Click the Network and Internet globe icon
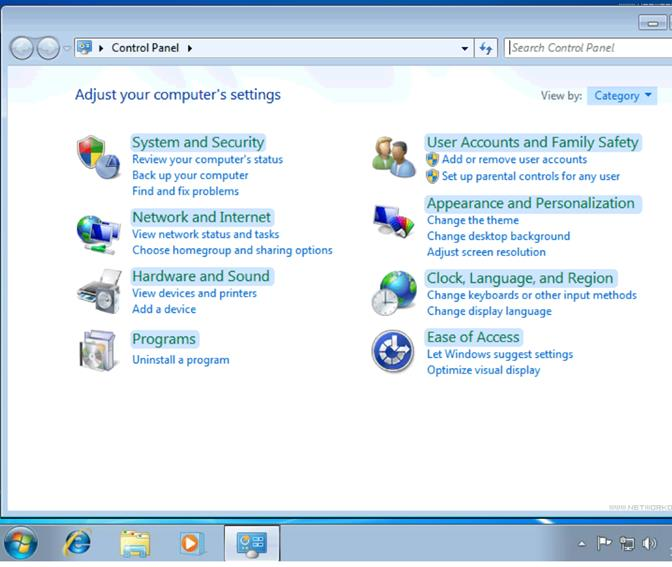Screen dimensions: 672x567 (x=98, y=235)
